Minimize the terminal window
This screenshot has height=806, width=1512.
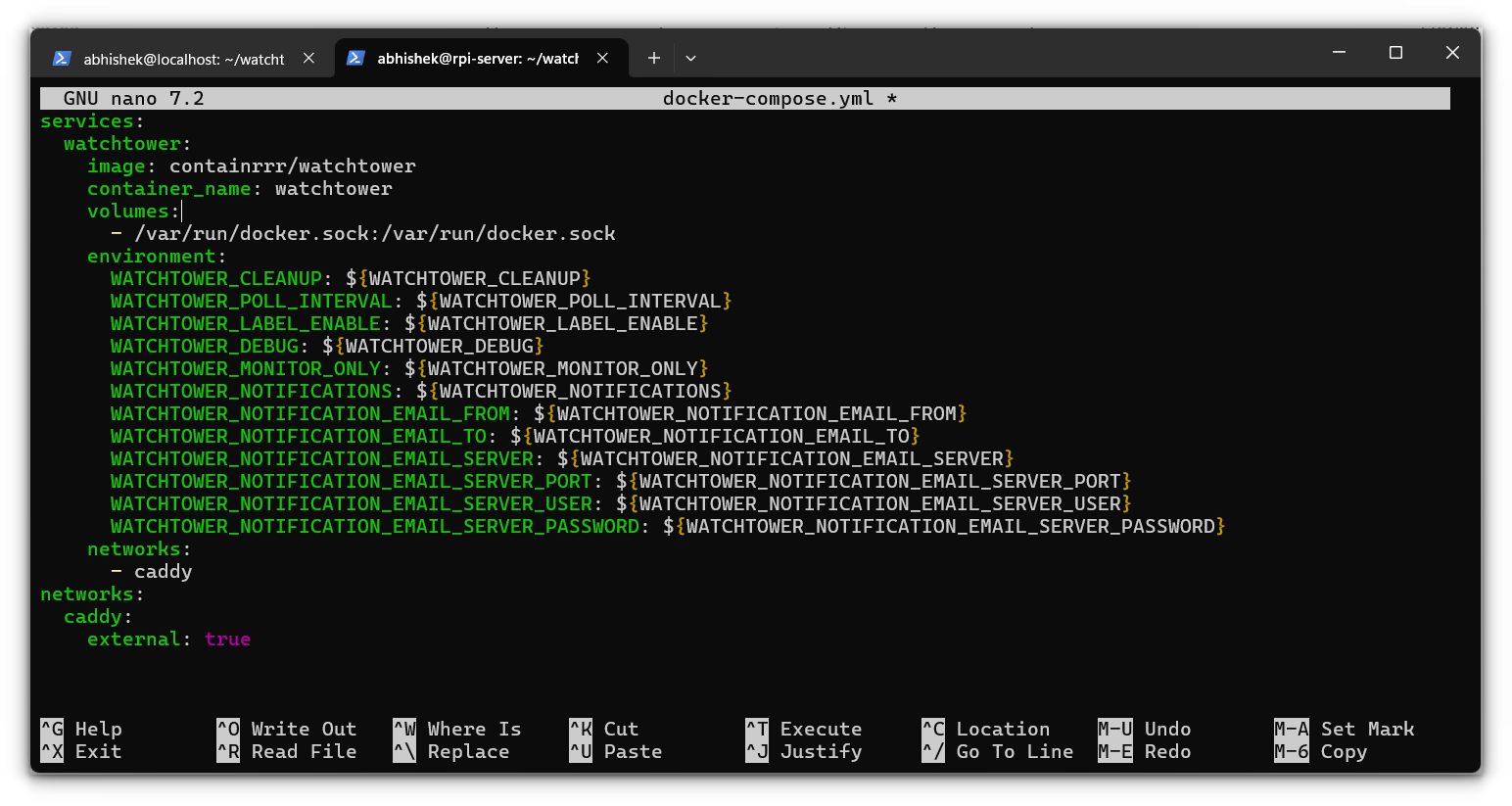click(x=1339, y=52)
